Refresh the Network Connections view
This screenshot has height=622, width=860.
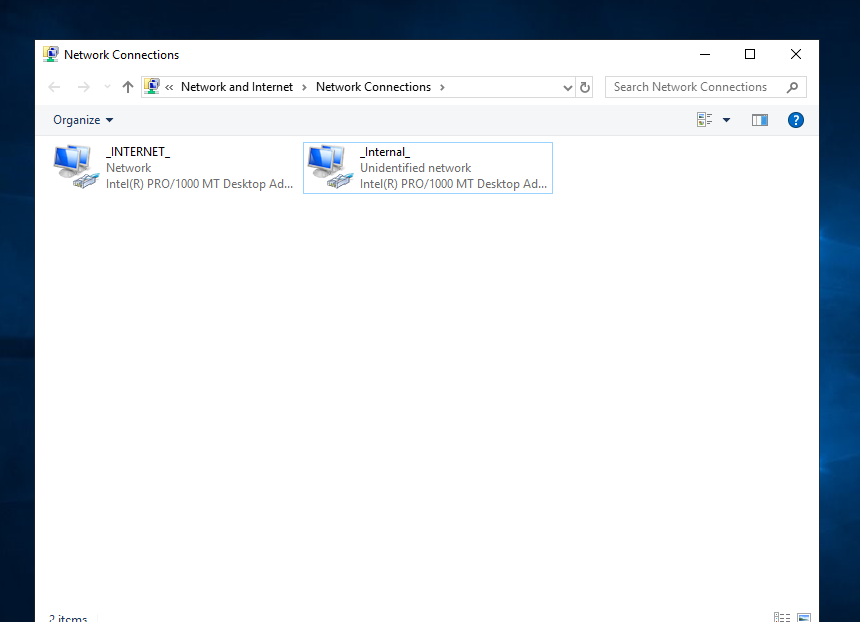(x=585, y=87)
